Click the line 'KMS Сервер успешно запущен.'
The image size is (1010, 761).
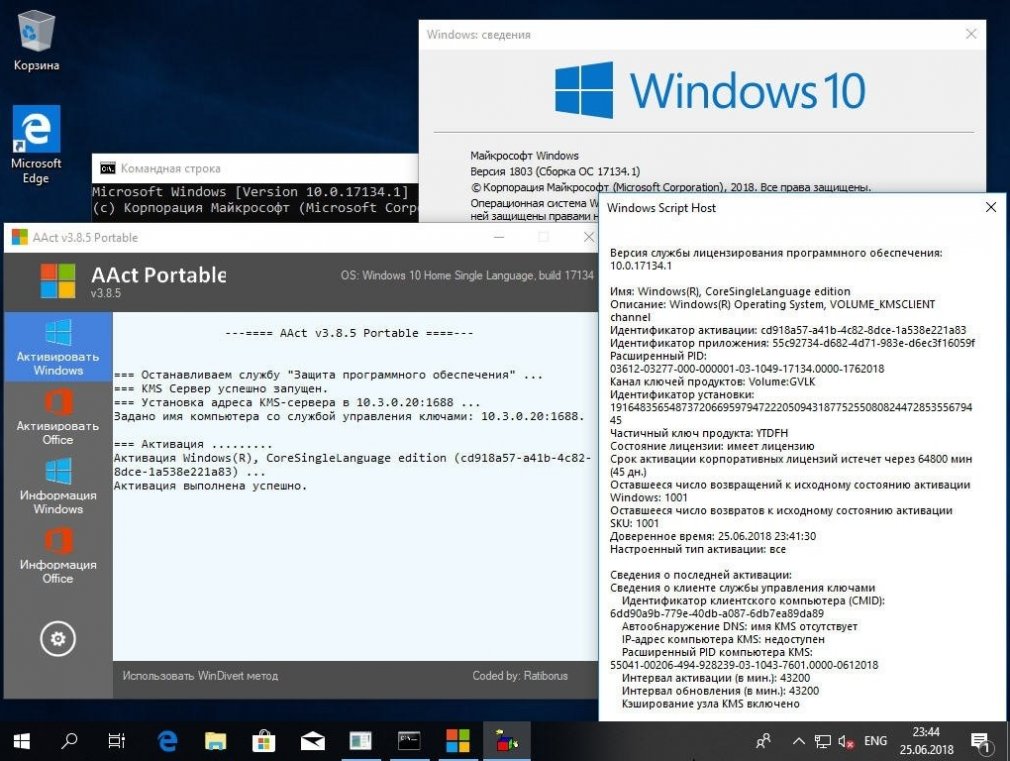(221, 389)
